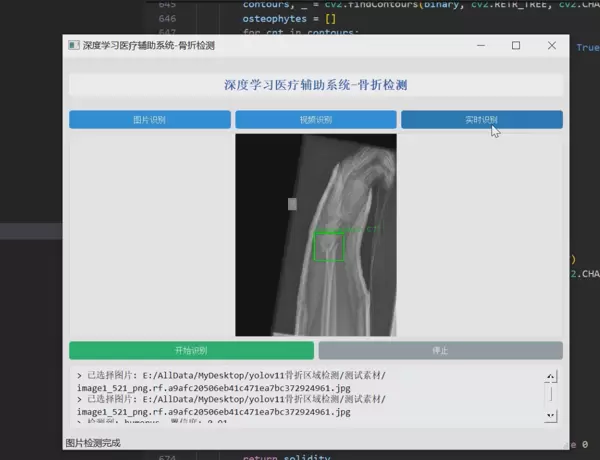600x460 pixels.
Task: Click the 深度学习医疗辅助系统 header banner
Action: 316,86
